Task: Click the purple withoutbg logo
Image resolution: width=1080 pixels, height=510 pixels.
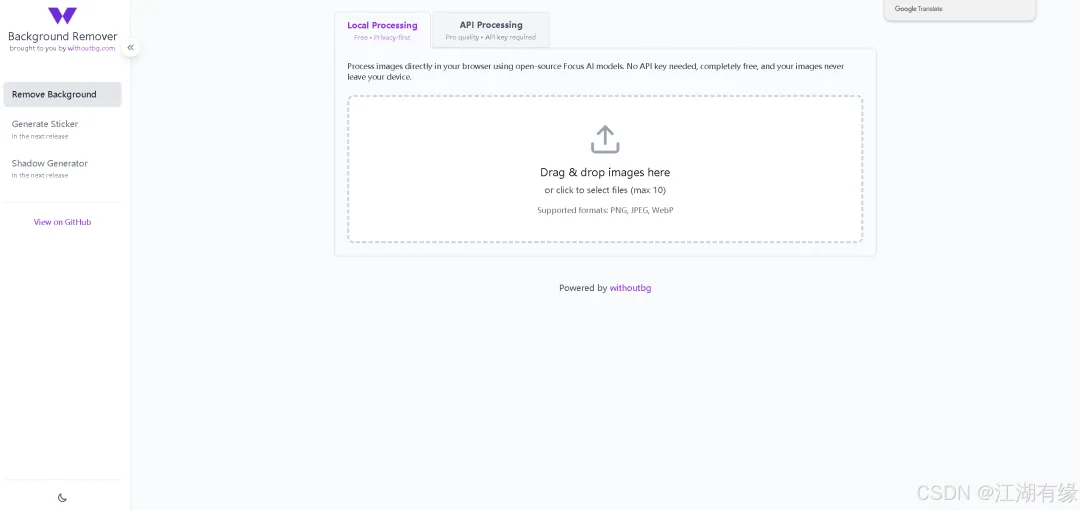Action: [62, 16]
